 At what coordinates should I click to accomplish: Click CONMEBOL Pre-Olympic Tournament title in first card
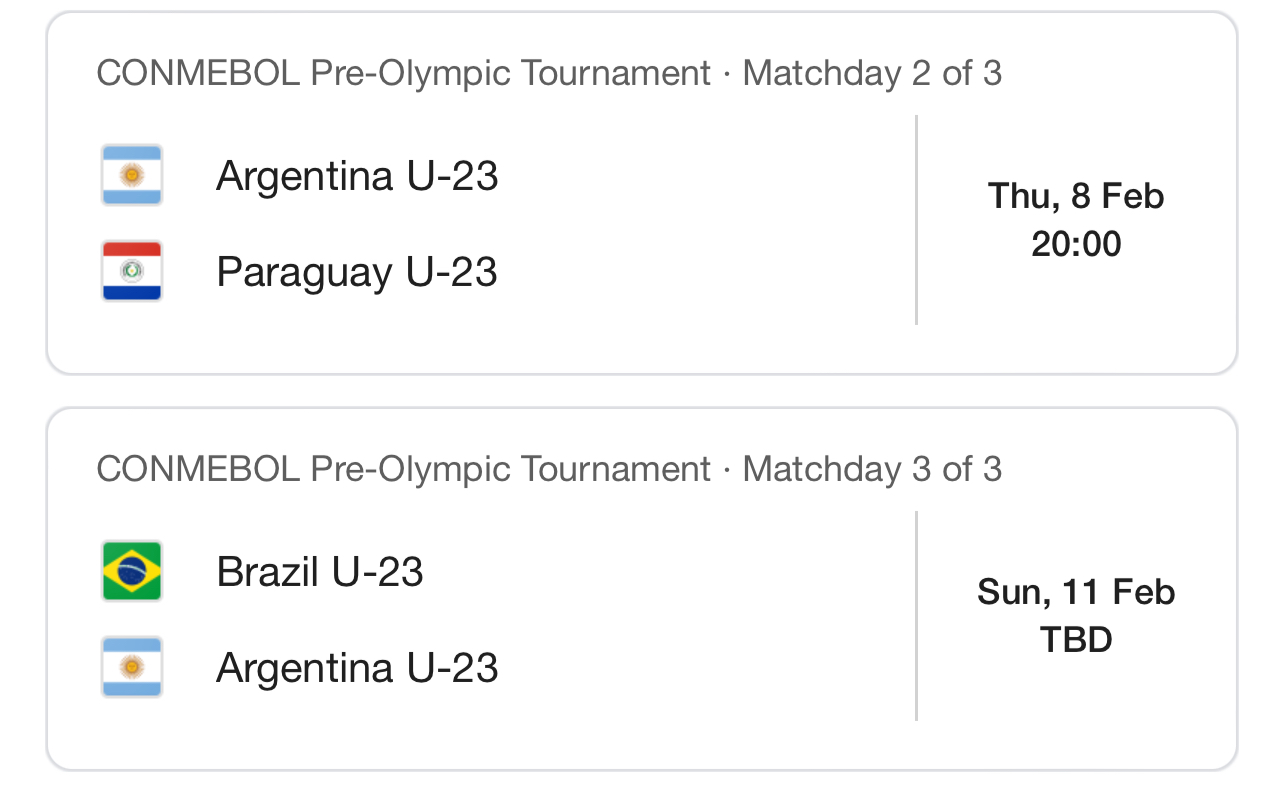[x=403, y=73]
